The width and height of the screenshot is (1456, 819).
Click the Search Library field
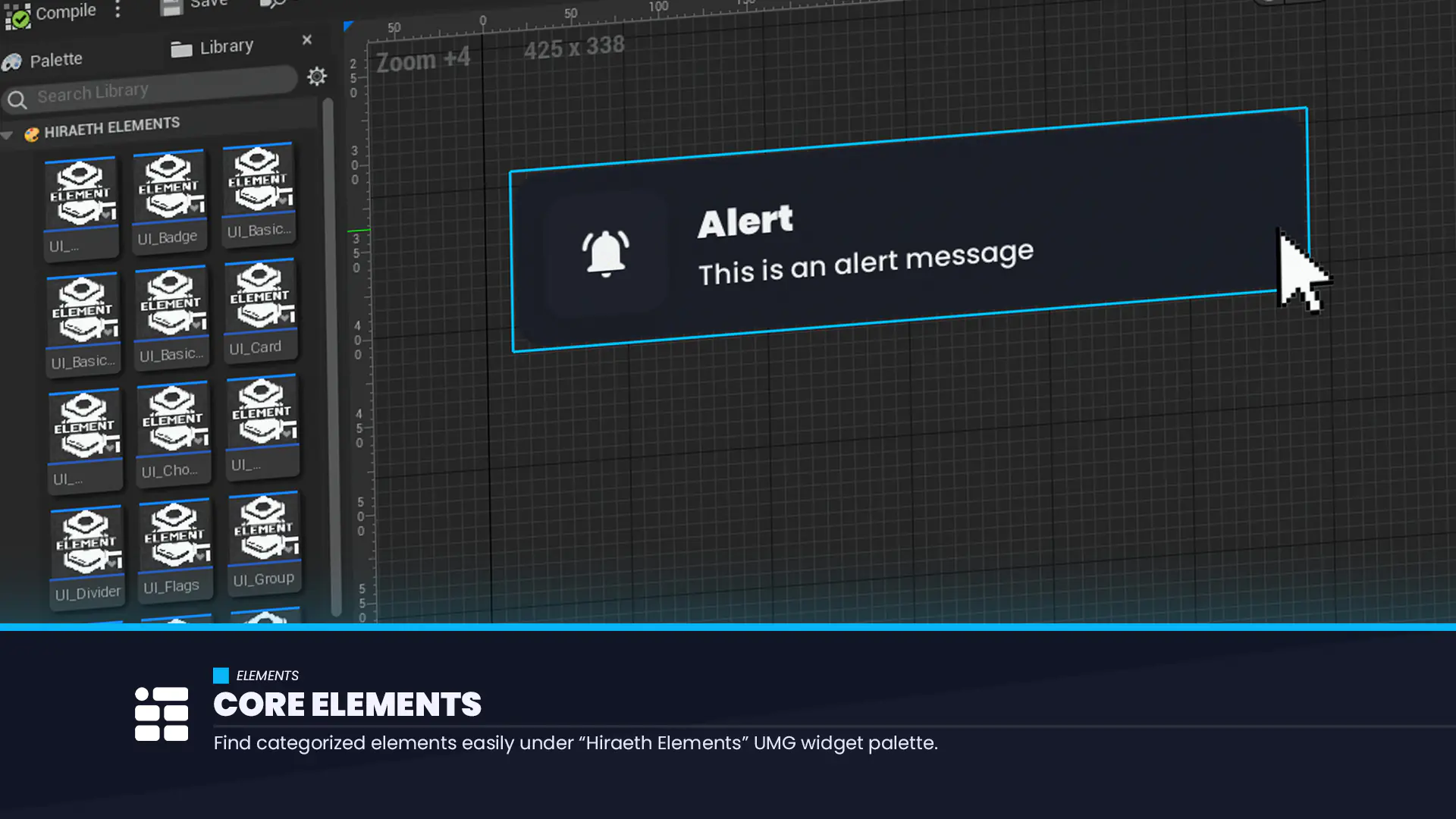click(150, 89)
